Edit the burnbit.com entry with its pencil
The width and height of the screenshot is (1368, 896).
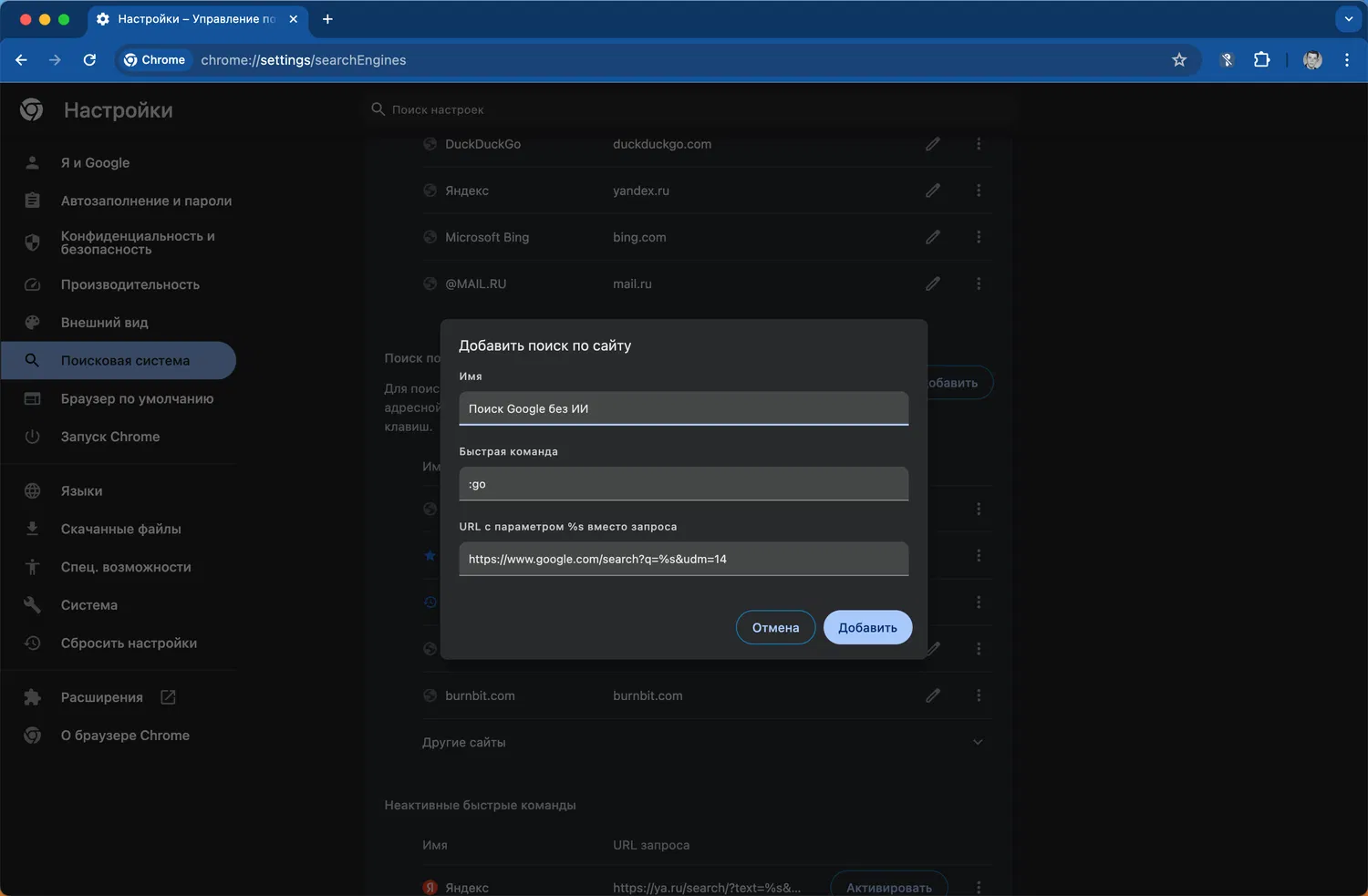(933, 695)
